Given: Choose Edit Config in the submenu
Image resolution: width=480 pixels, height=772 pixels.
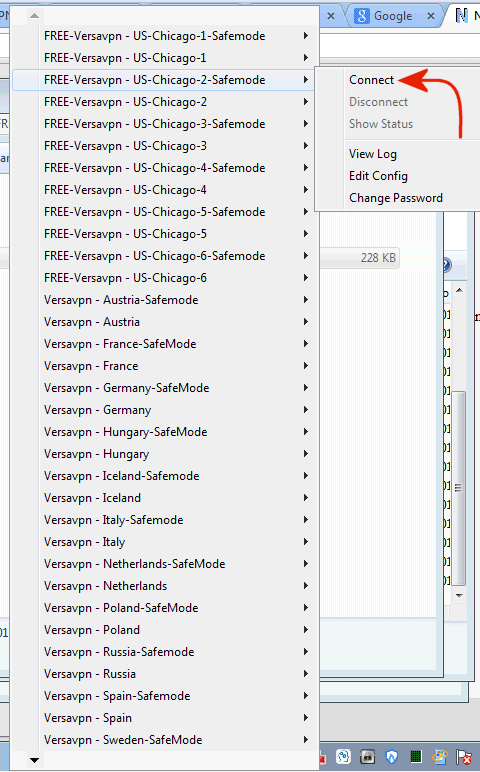Looking at the screenshot, I should click(x=378, y=176).
